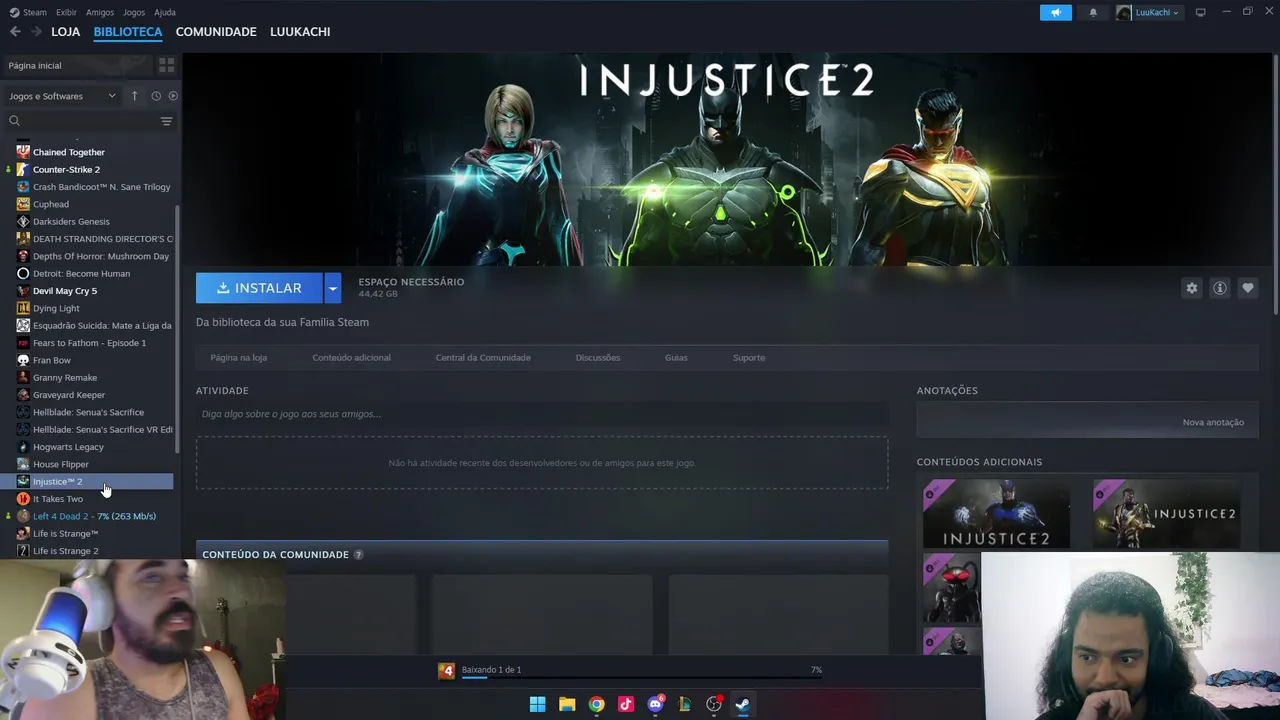Go back with the navigation arrow
Screen dimensions: 1280x720
(15, 32)
